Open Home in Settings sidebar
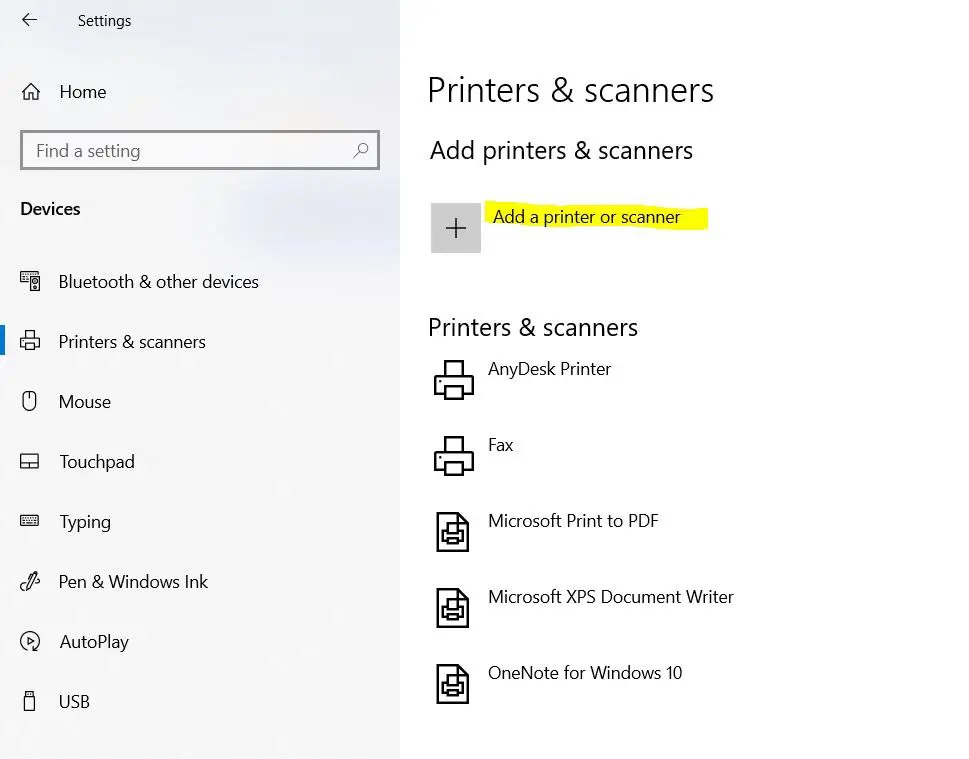This screenshot has height=759, width=969. tap(83, 92)
